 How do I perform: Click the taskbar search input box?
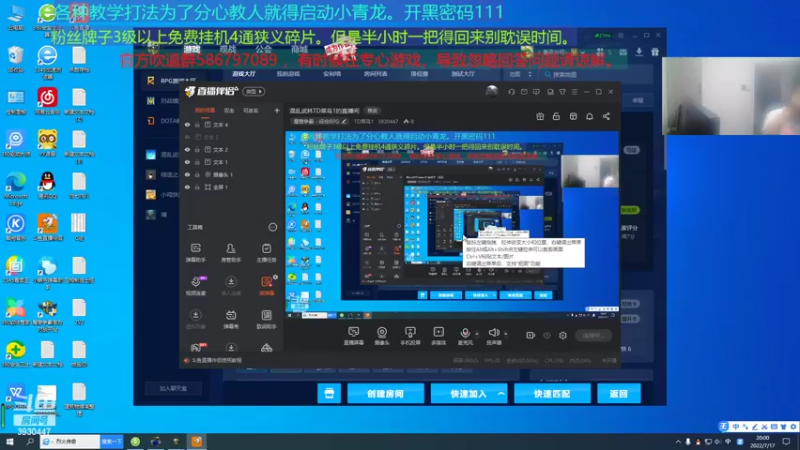tap(69, 441)
